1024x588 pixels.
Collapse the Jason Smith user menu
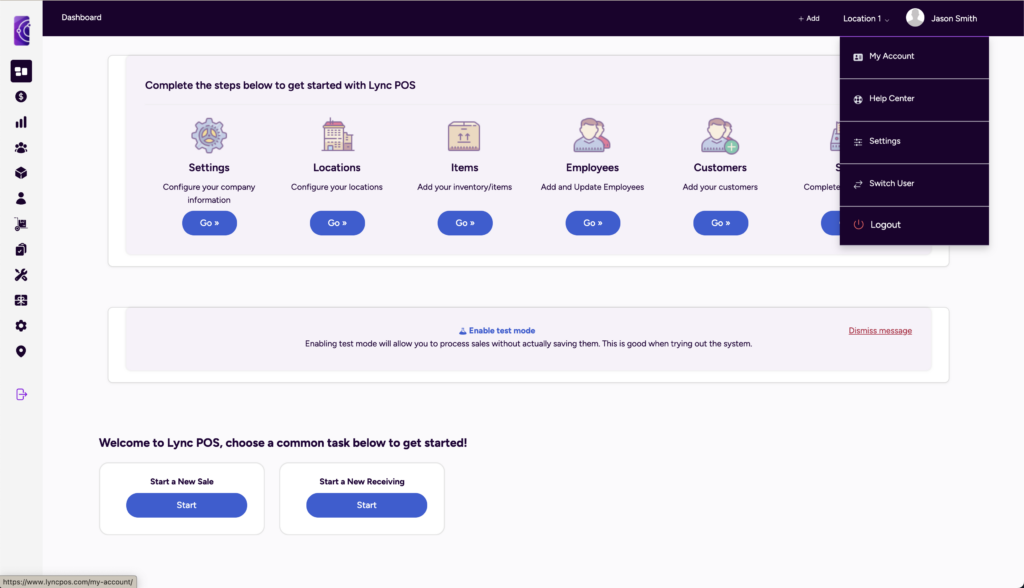click(942, 18)
